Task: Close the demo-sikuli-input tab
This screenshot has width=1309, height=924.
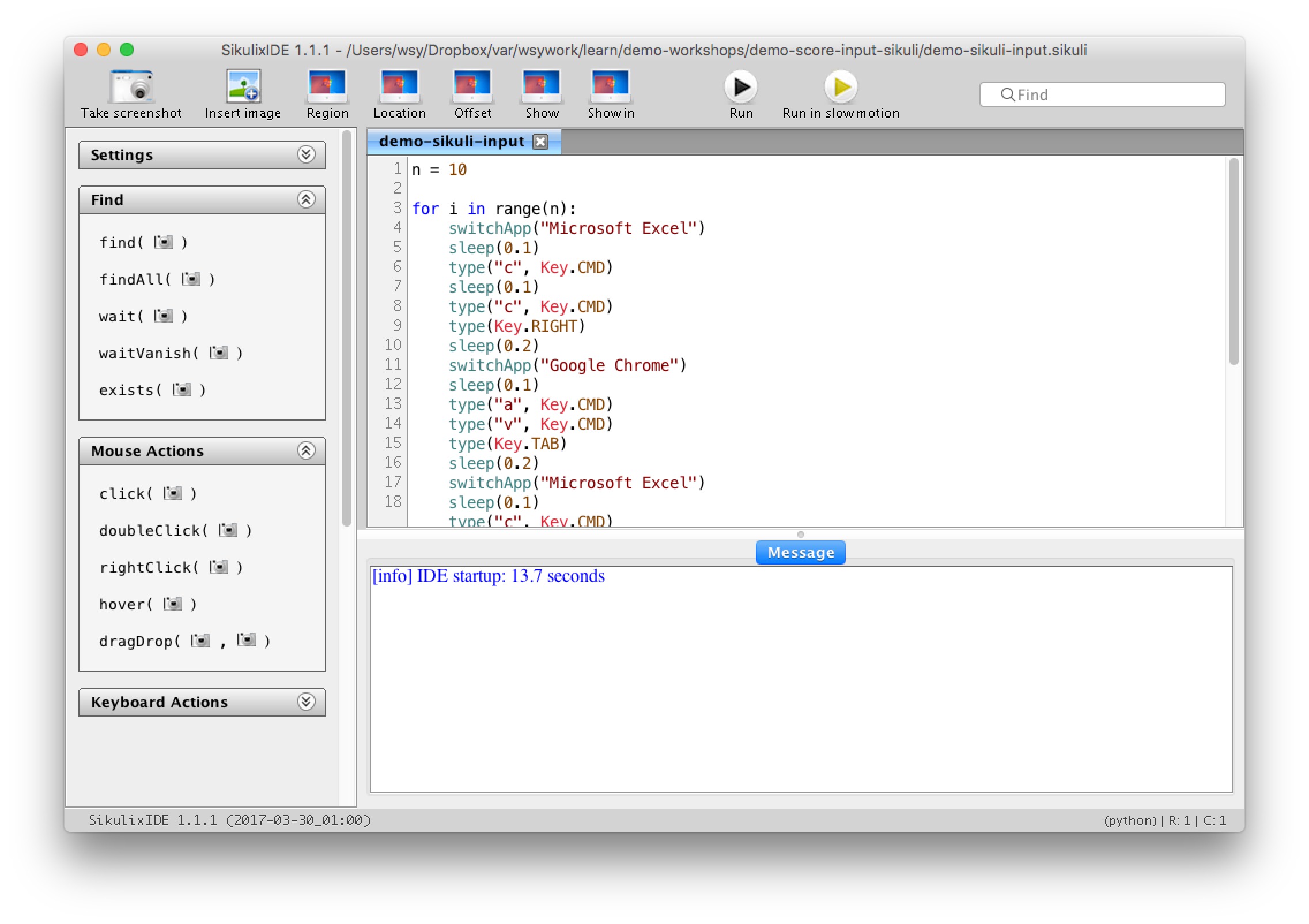Action: pos(540,142)
